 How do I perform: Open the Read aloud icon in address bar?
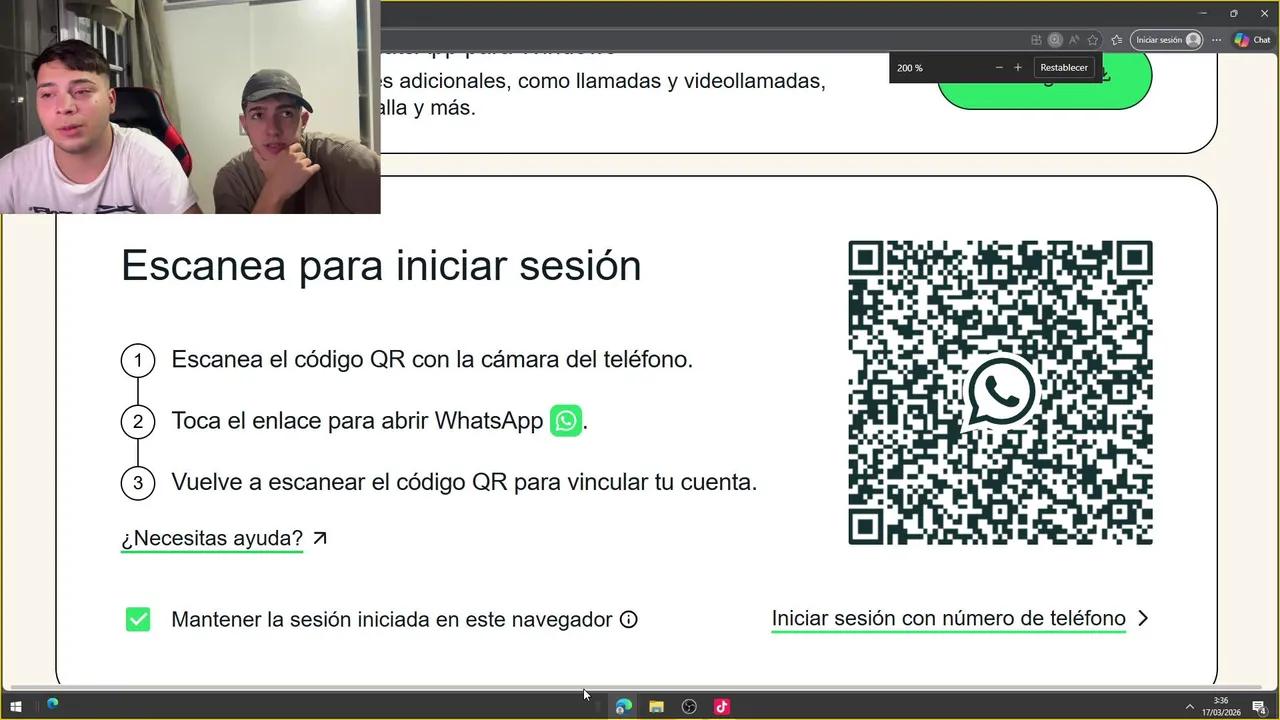[x=1074, y=40]
